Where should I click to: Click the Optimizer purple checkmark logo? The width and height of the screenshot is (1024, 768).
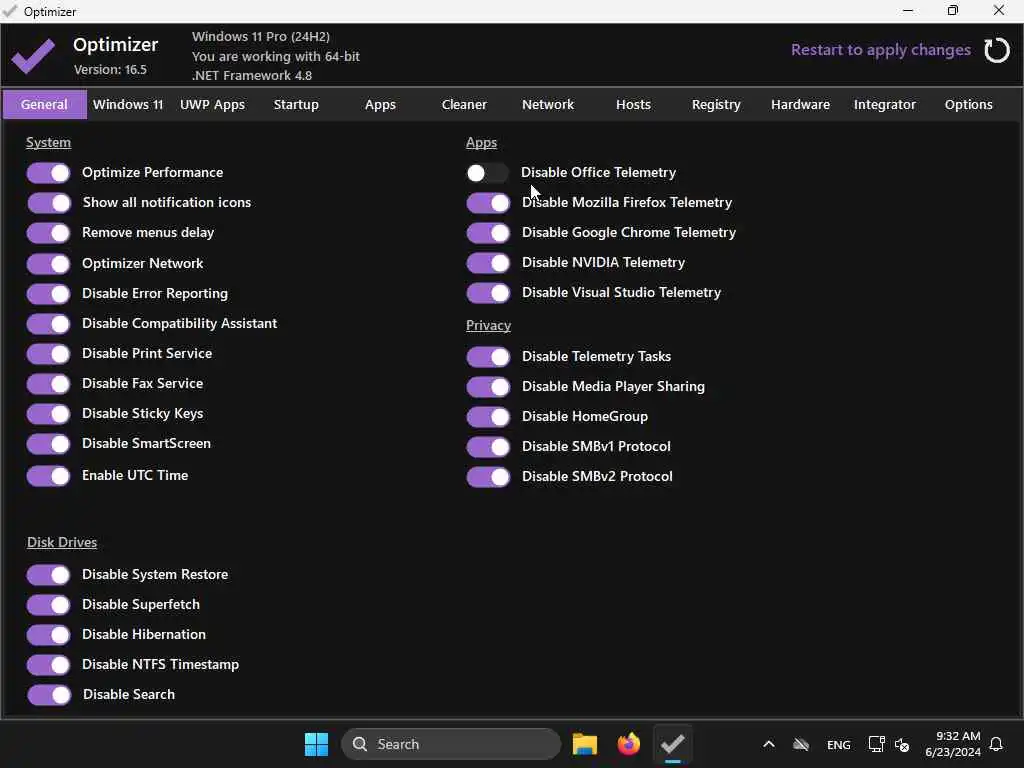[x=33, y=56]
